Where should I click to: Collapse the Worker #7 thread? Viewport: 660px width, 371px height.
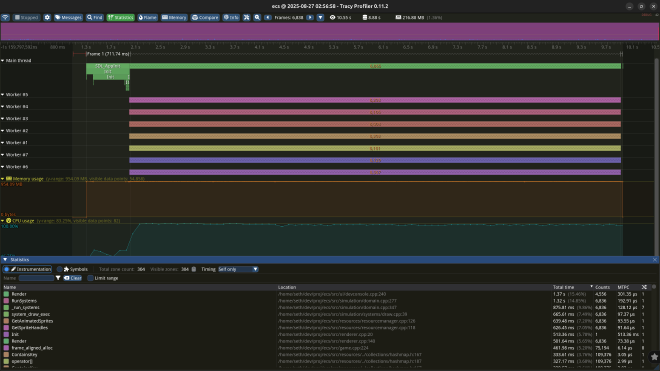point(3,155)
